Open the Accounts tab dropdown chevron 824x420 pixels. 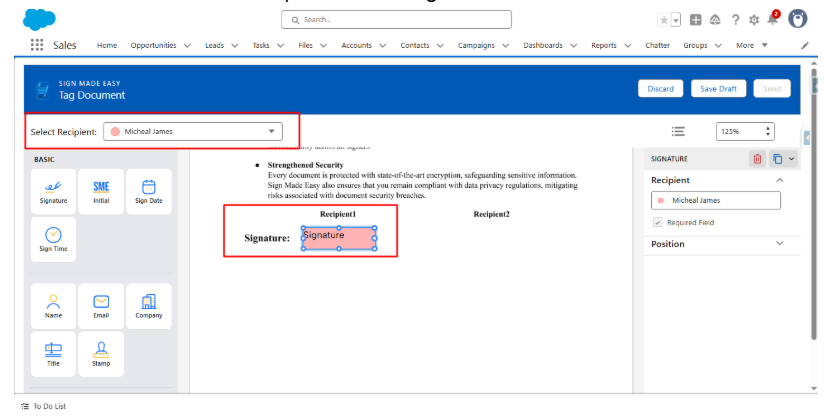[383, 46]
